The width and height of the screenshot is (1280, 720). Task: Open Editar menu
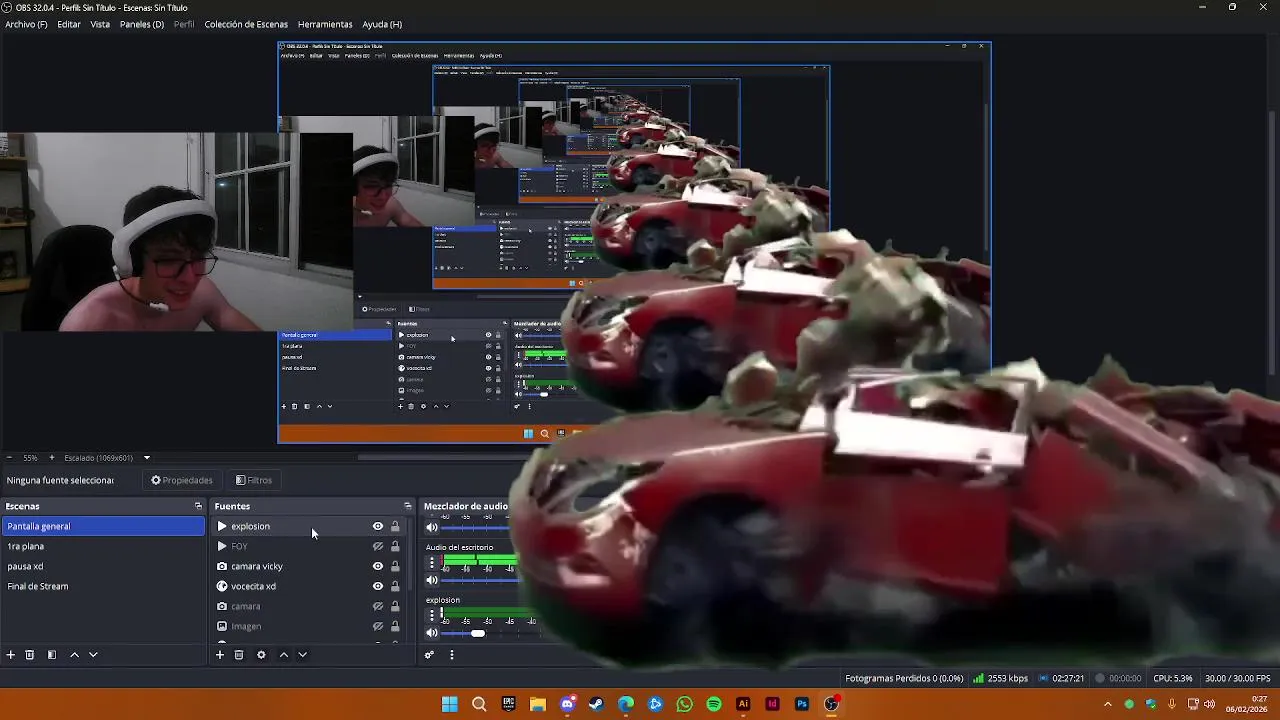click(69, 24)
